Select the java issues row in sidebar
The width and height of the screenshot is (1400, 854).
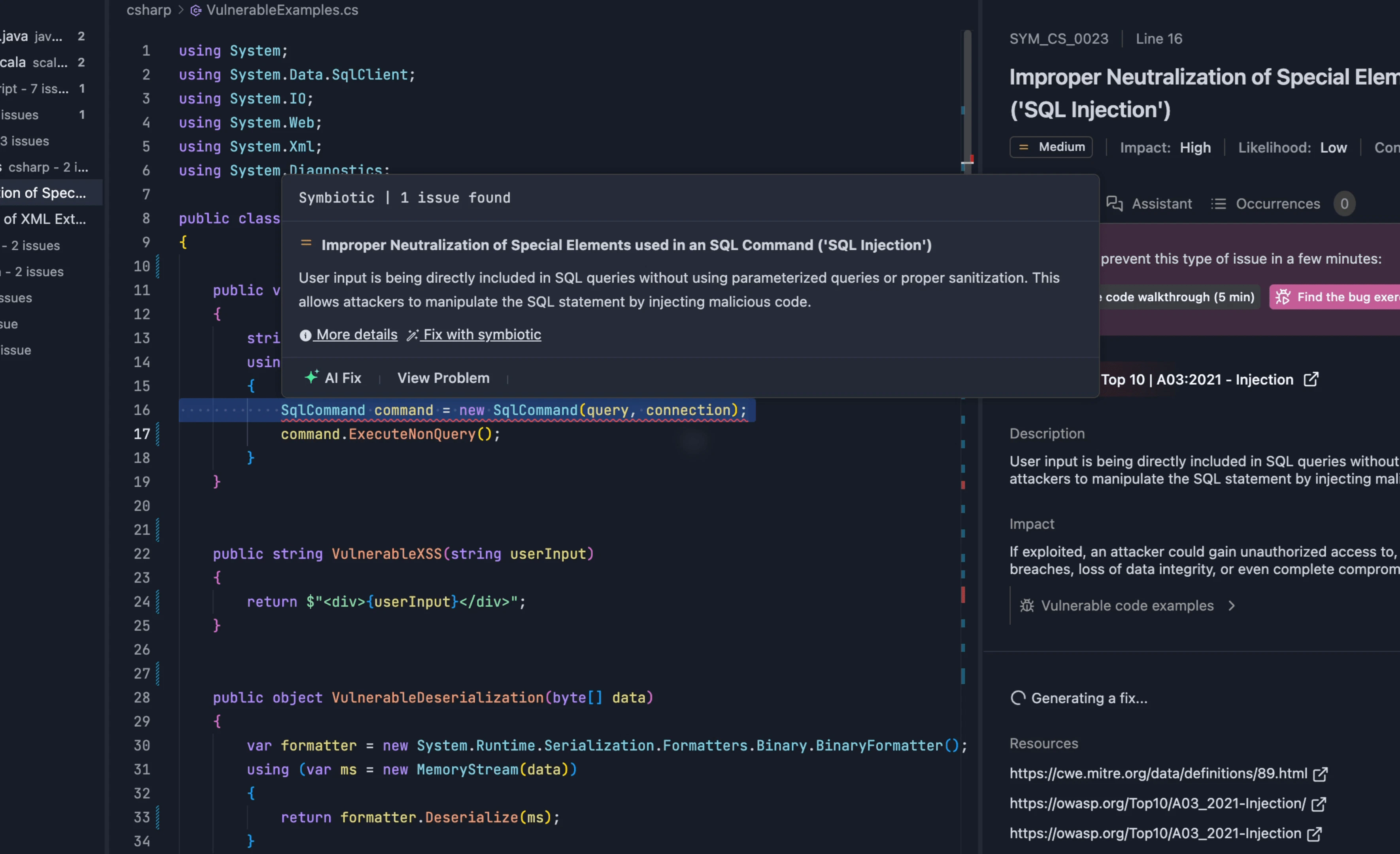51,36
